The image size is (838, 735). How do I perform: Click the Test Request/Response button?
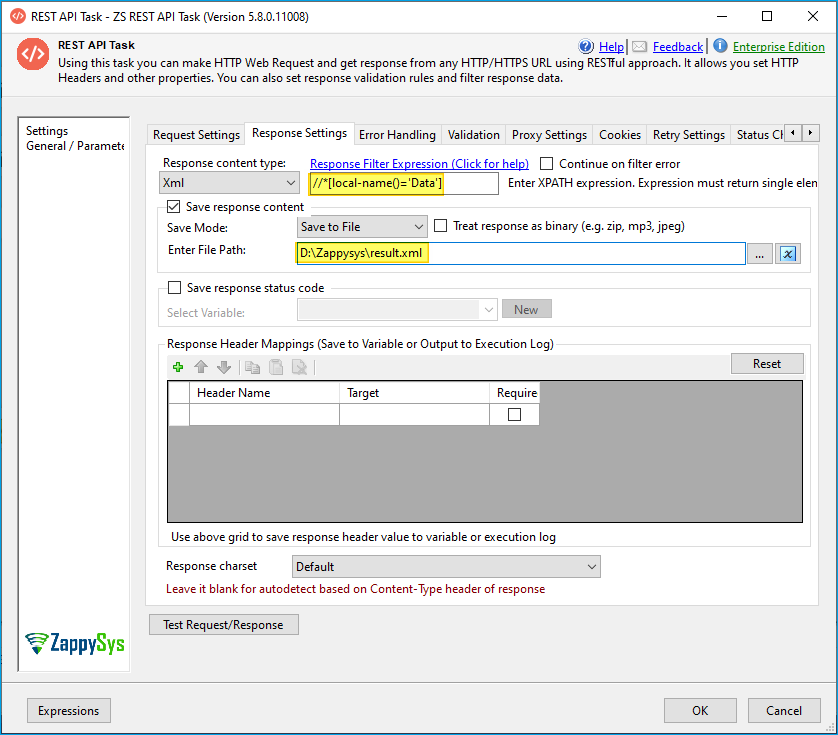point(223,625)
